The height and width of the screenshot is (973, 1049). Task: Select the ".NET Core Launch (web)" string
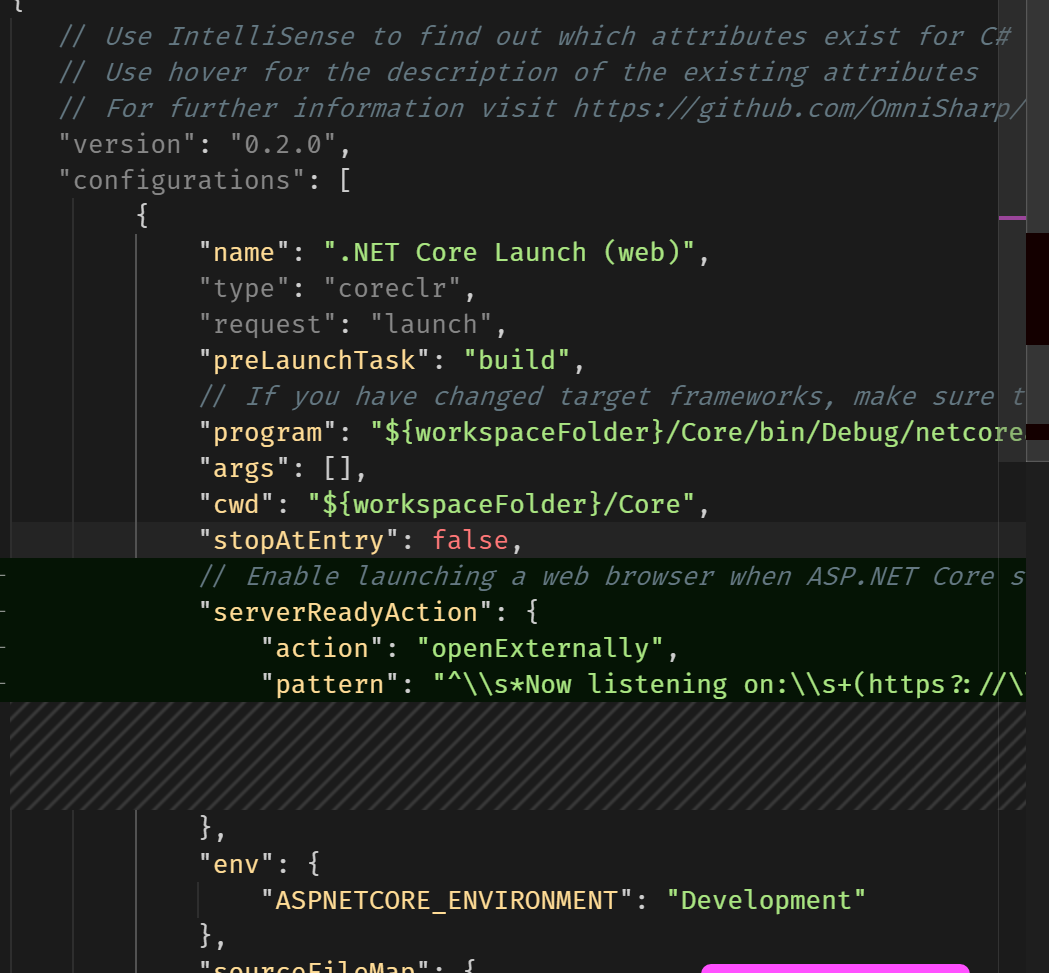(x=509, y=252)
